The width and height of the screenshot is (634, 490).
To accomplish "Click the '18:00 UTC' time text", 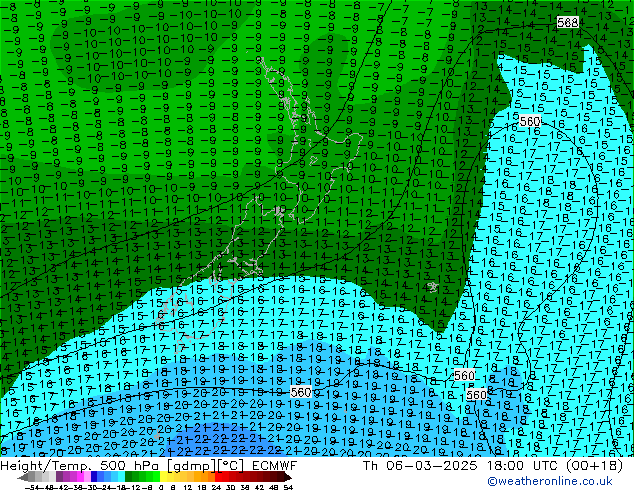I will click(524, 466).
